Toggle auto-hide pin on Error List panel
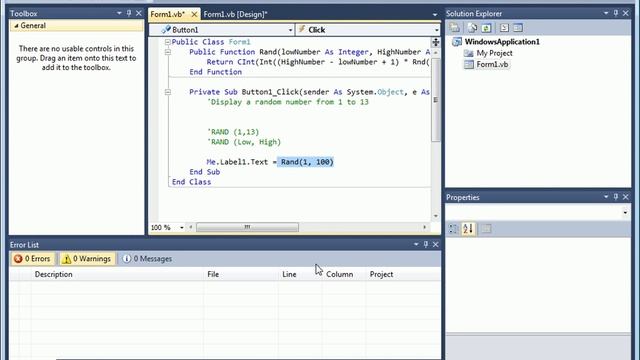 coord(426,244)
